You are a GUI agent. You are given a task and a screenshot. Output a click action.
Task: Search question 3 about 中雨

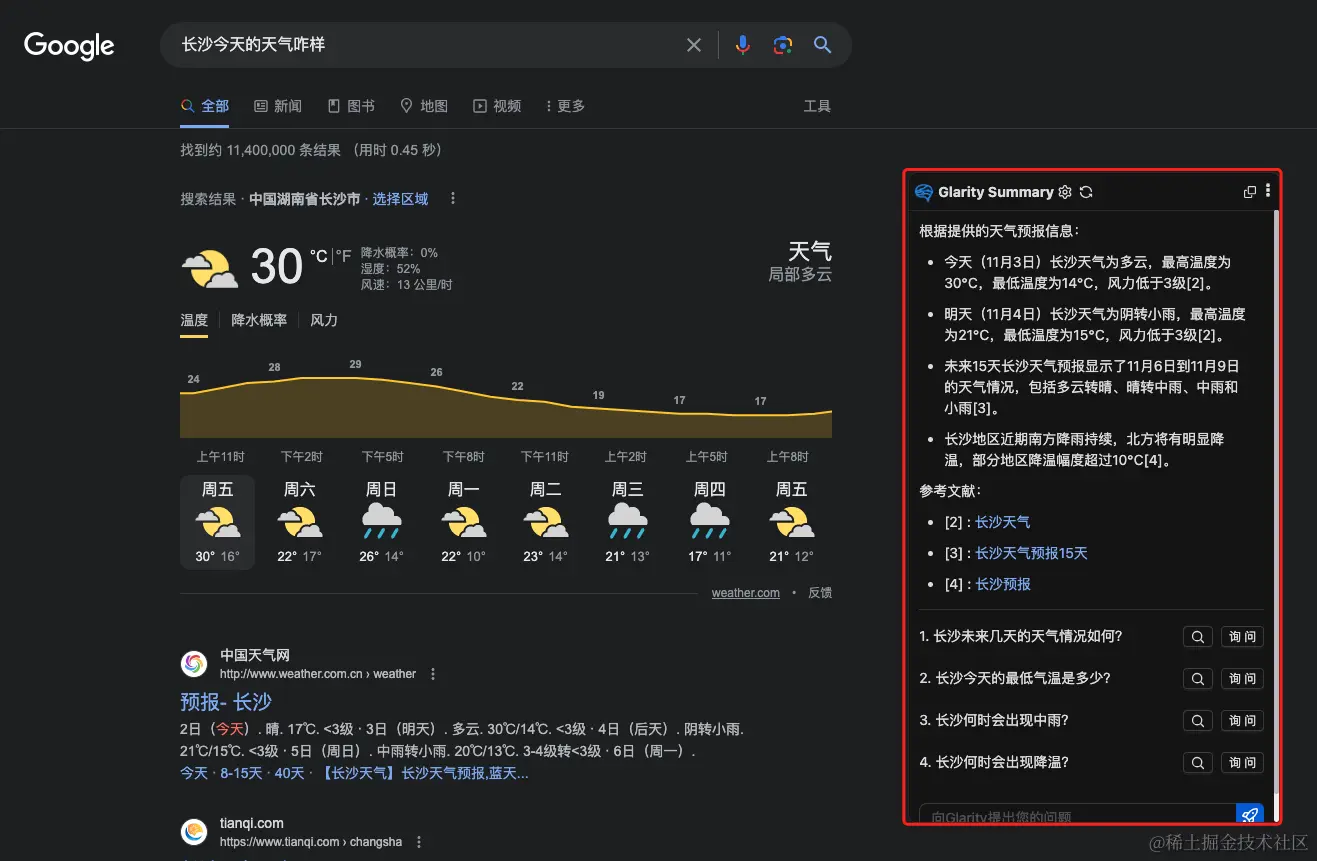pos(1197,721)
